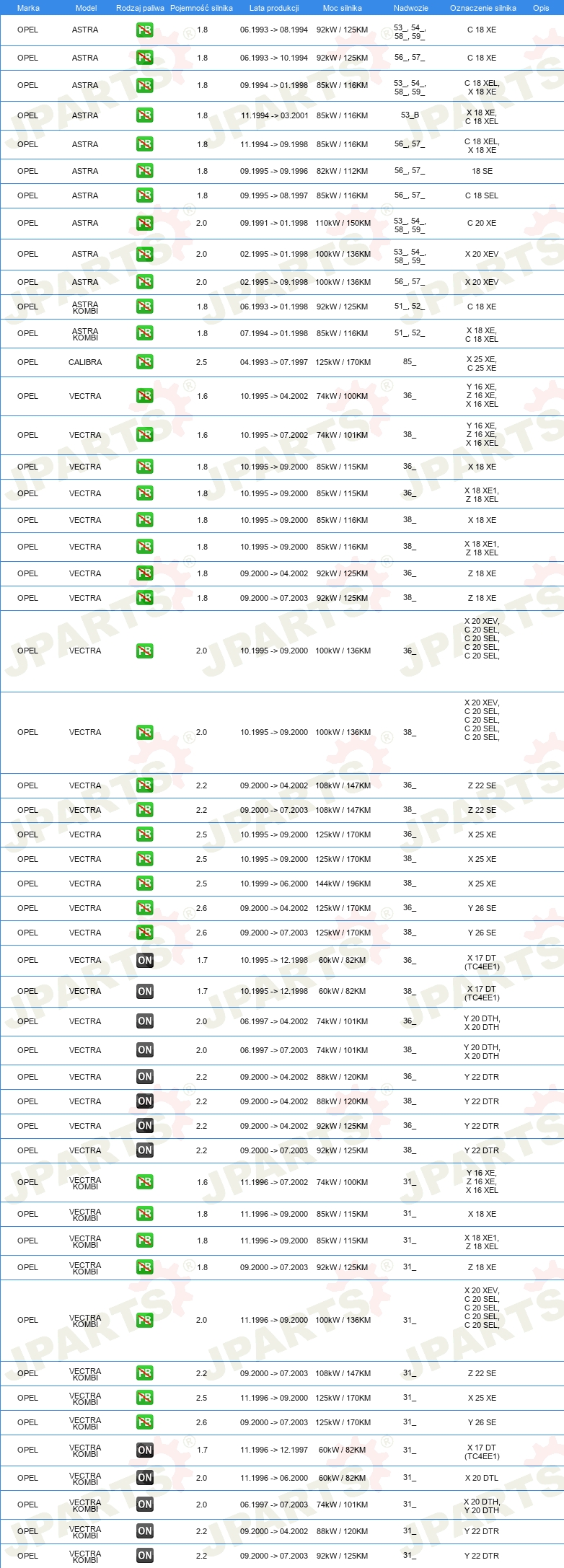
Task: Select the 11.1996 -> 06.2000 production years cell
Action: [274, 1478]
